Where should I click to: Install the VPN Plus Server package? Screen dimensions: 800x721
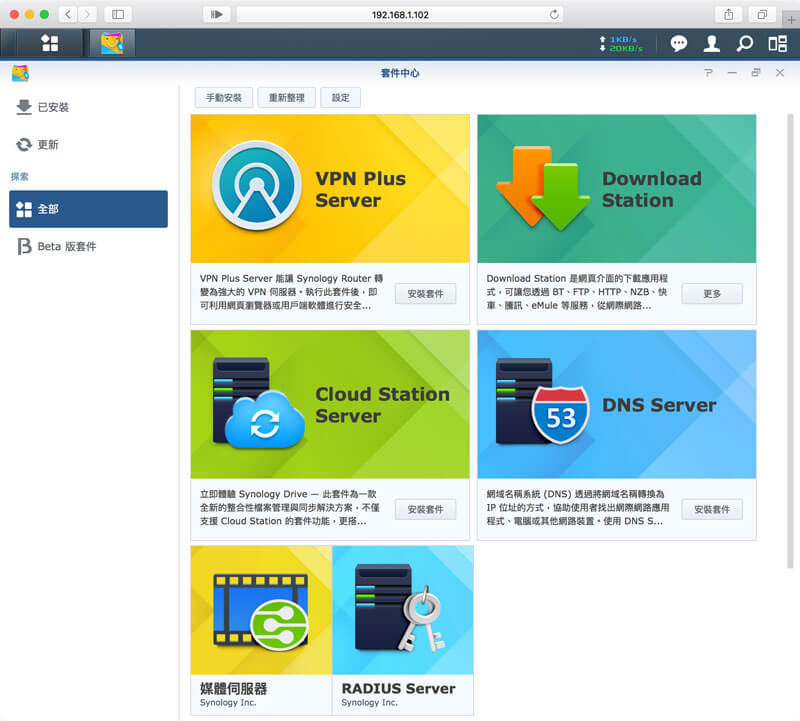click(x=425, y=294)
